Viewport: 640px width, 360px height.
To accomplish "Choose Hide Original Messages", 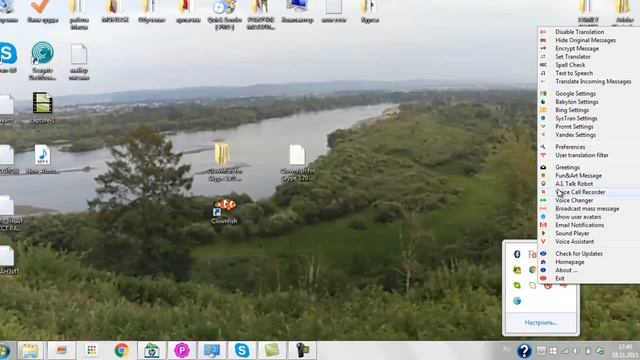I will (585, 40).
